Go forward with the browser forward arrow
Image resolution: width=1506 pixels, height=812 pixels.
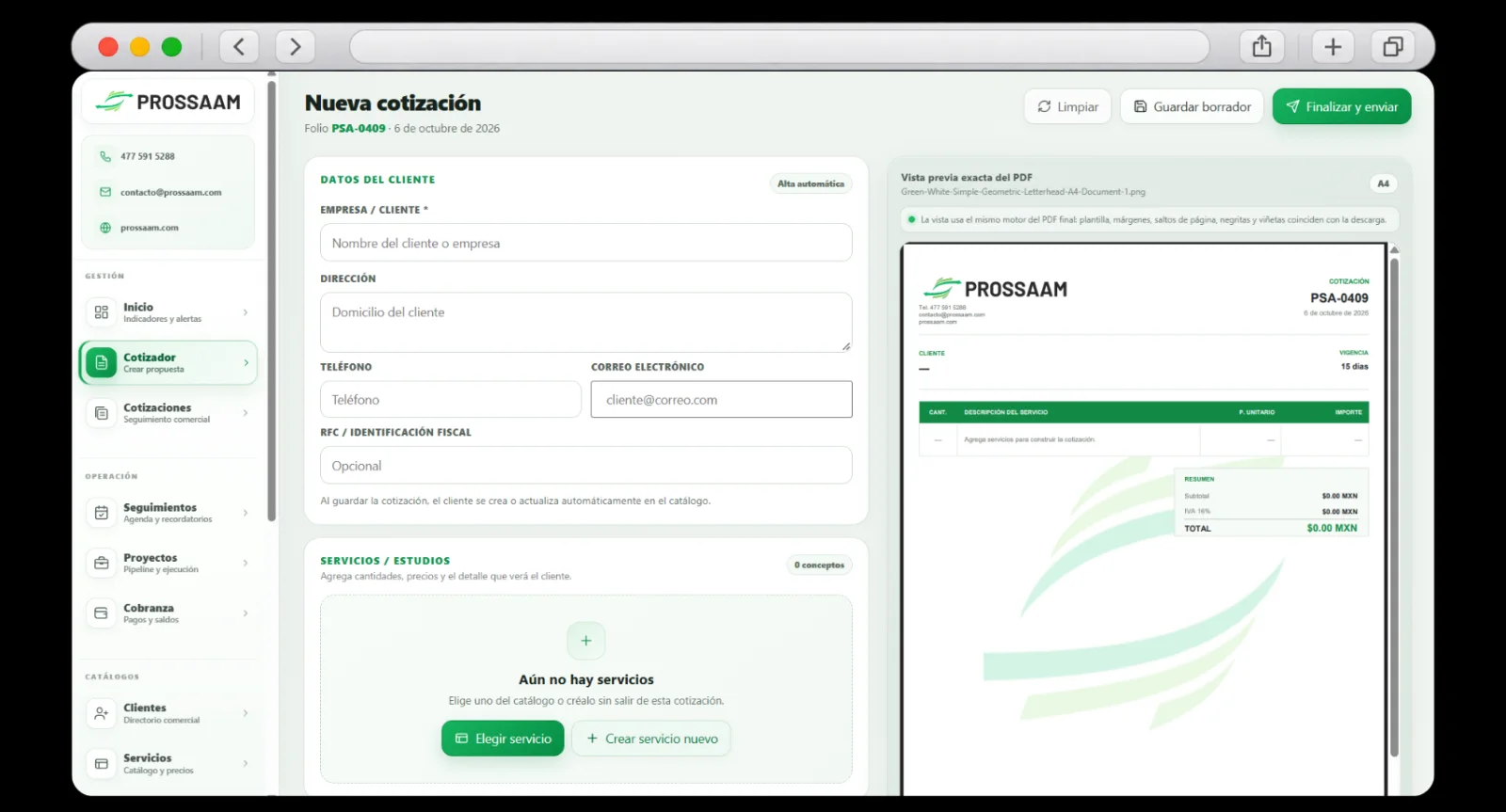[296, 46]
